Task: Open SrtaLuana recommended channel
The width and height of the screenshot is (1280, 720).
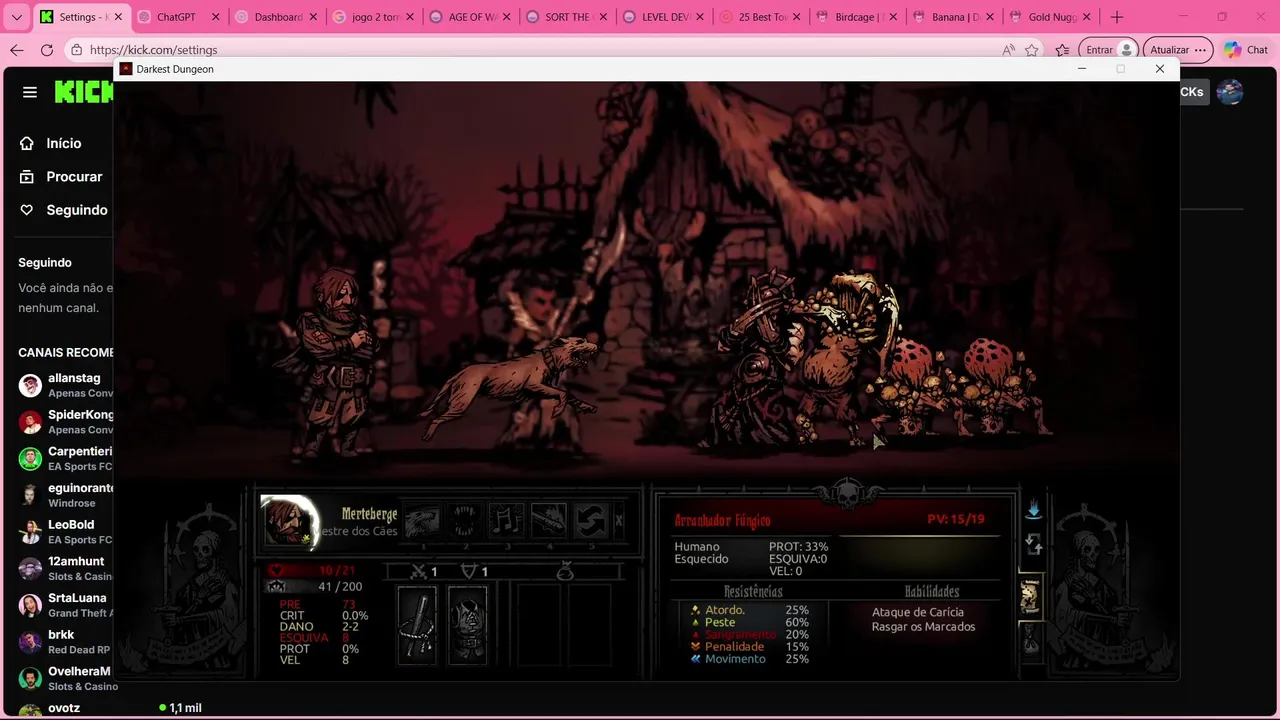Action: click(64, 605)
